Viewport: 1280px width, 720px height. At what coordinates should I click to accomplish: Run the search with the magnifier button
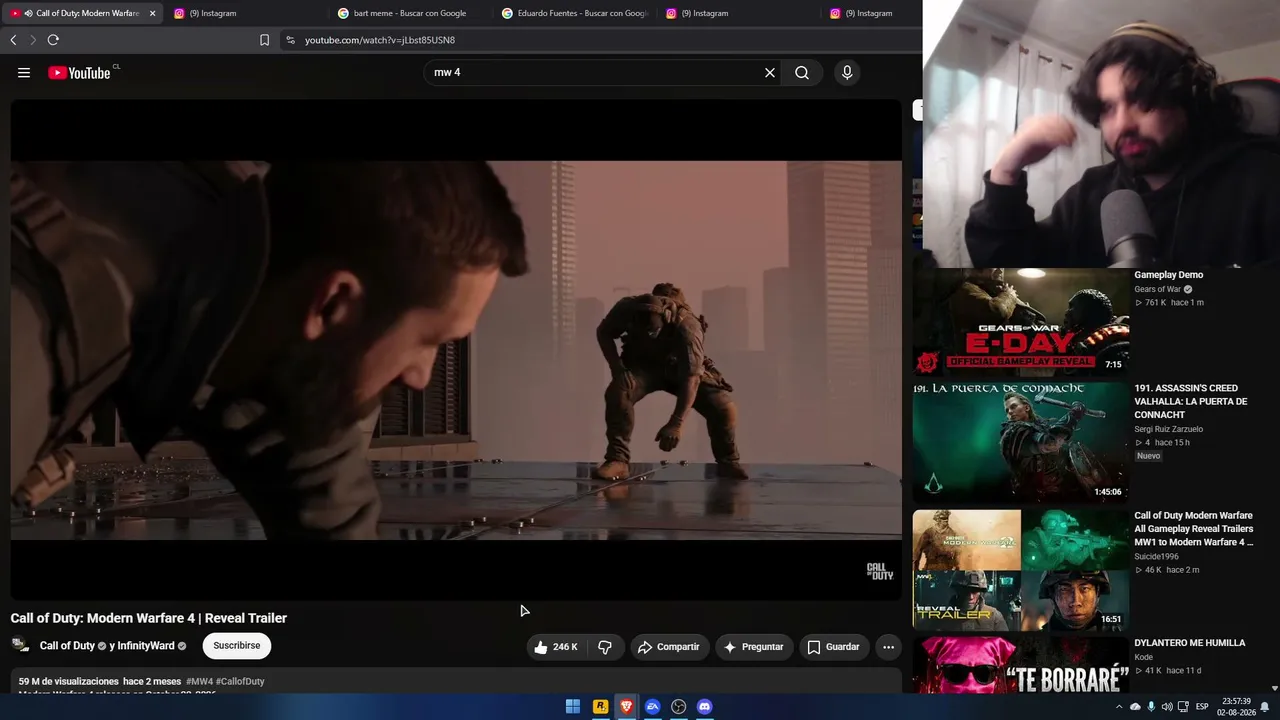click(802, 73)
